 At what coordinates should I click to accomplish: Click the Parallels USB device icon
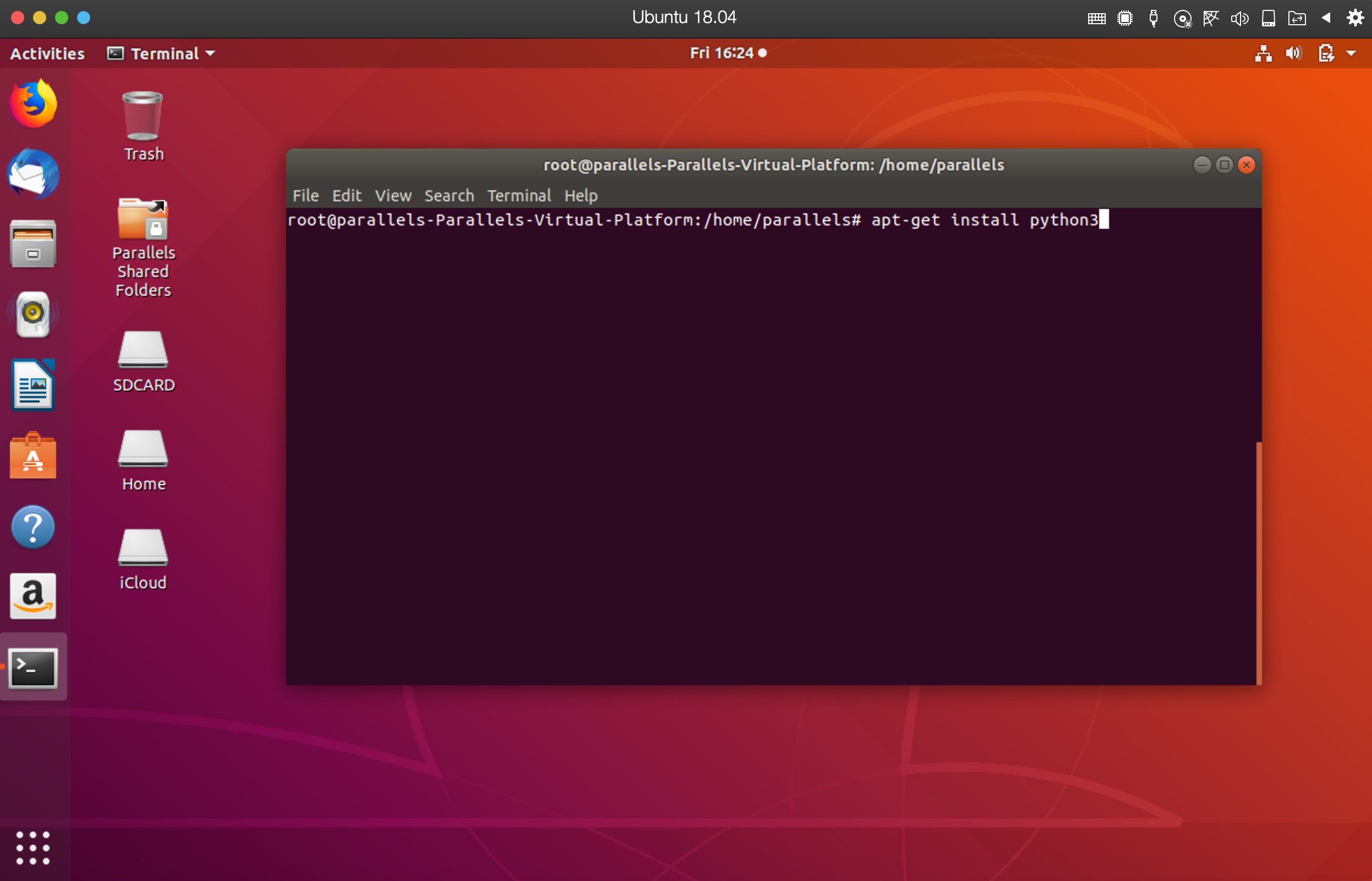1154,18
